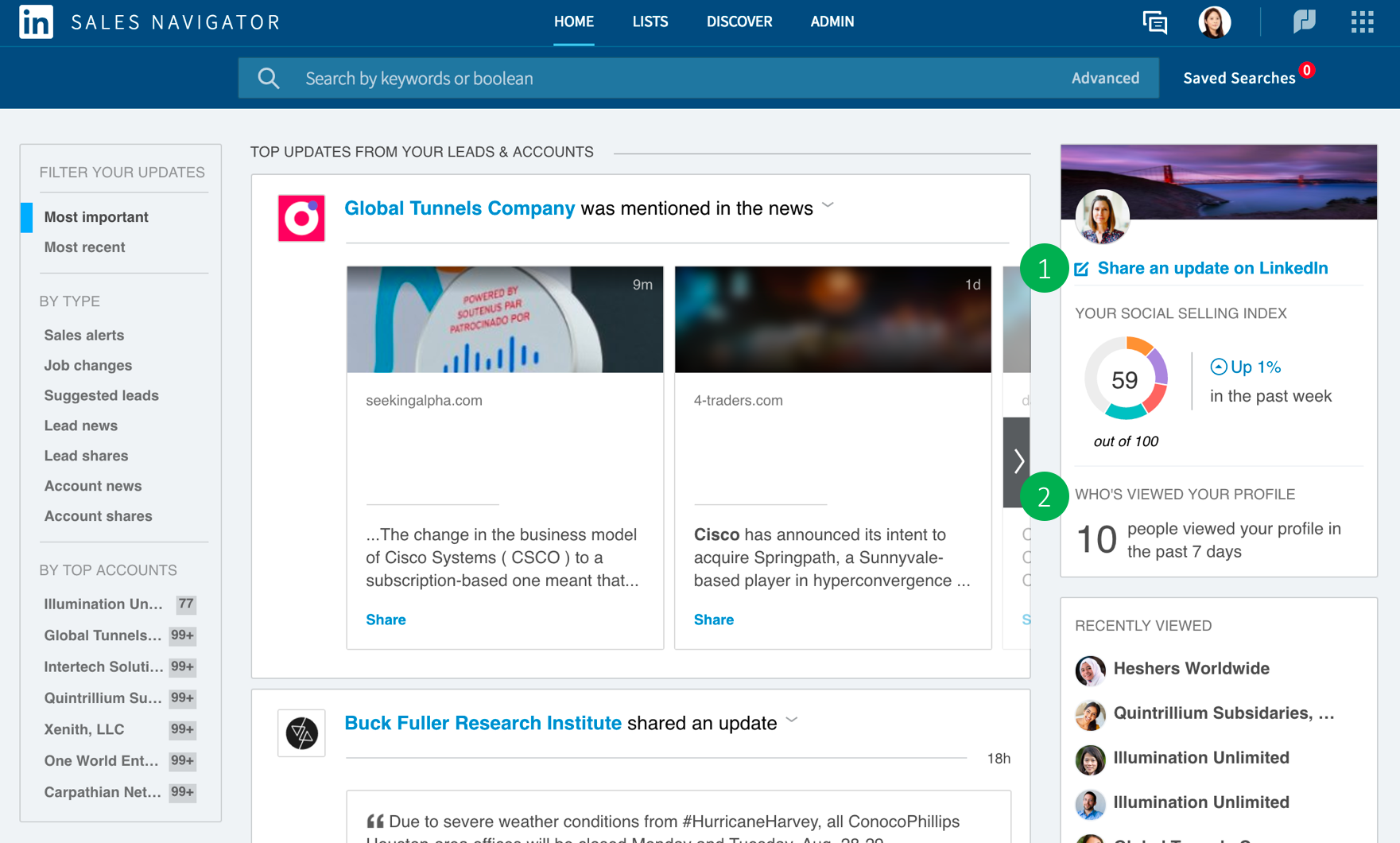Click the Buck Fuller Research Institute logo
Viewport: 1400px width, 843px height.
tap(301, 732)
